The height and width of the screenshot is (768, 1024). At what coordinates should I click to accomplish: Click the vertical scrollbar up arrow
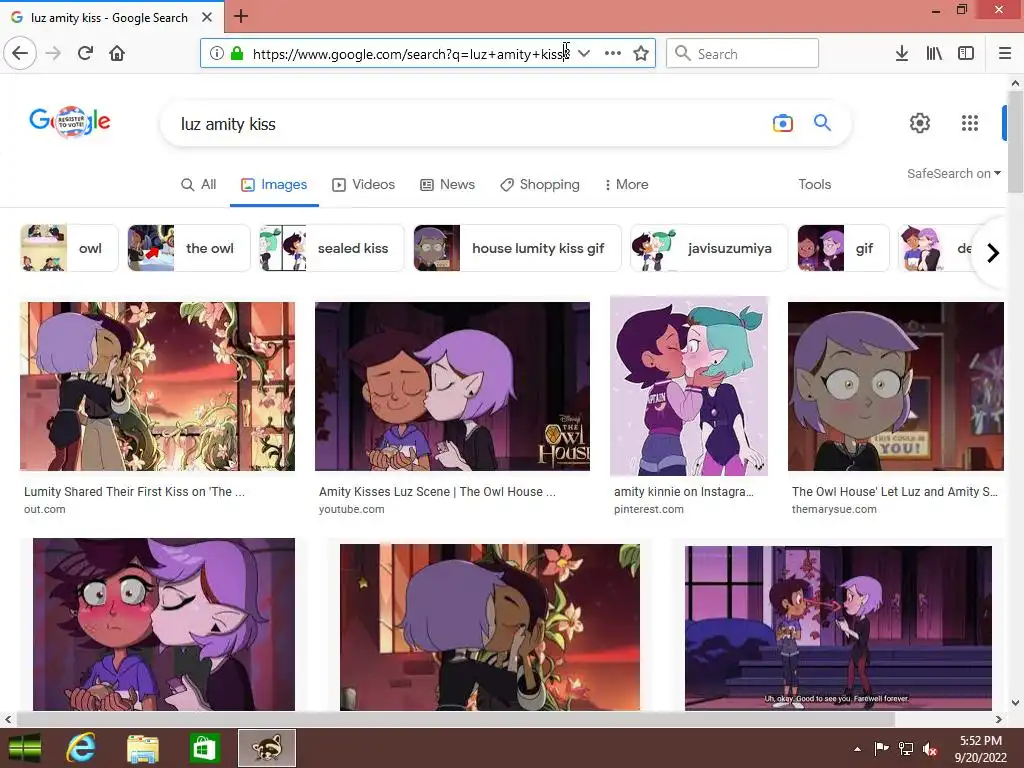click(x=1016, y=83)
